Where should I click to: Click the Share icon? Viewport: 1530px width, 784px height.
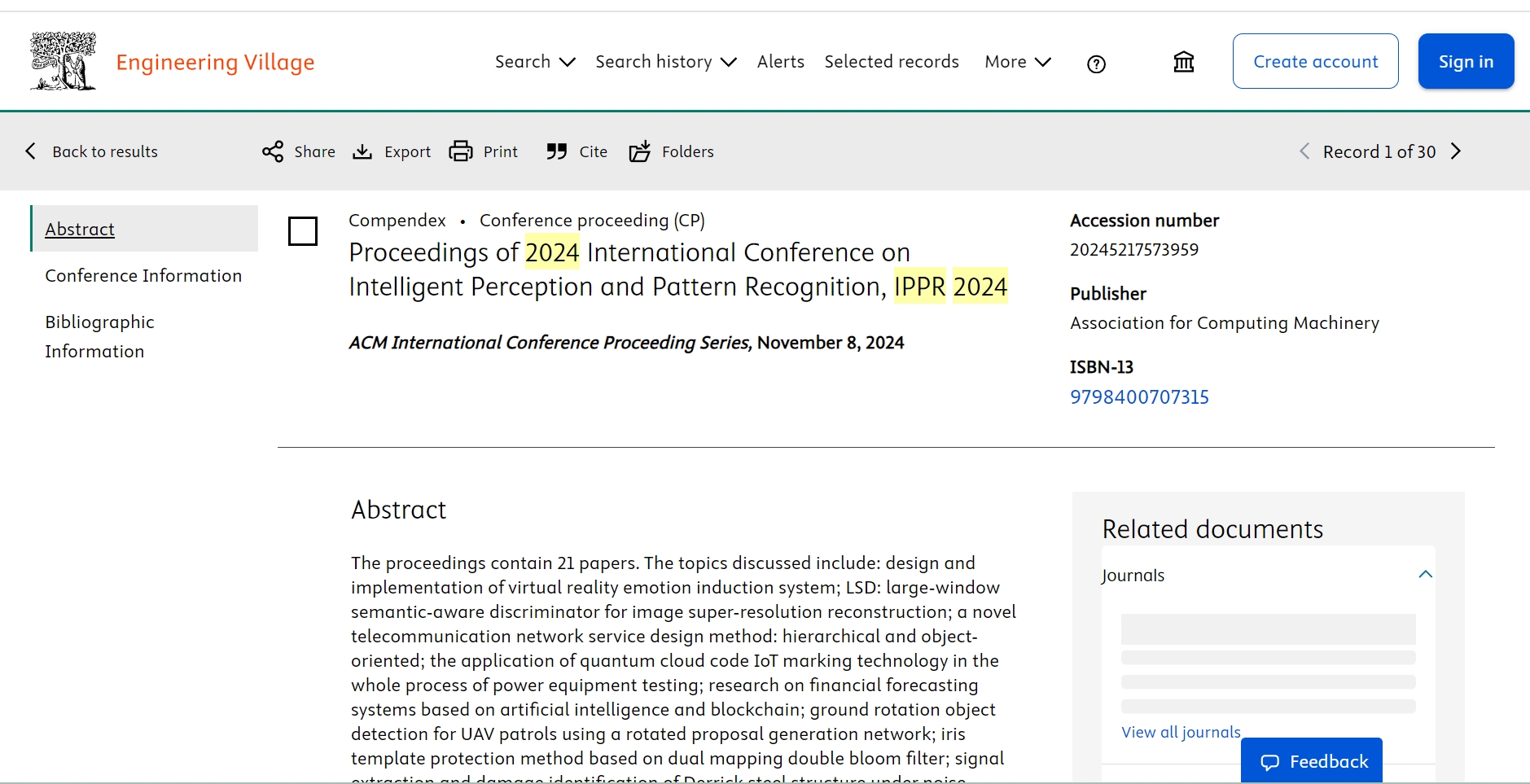coord(273,151)
